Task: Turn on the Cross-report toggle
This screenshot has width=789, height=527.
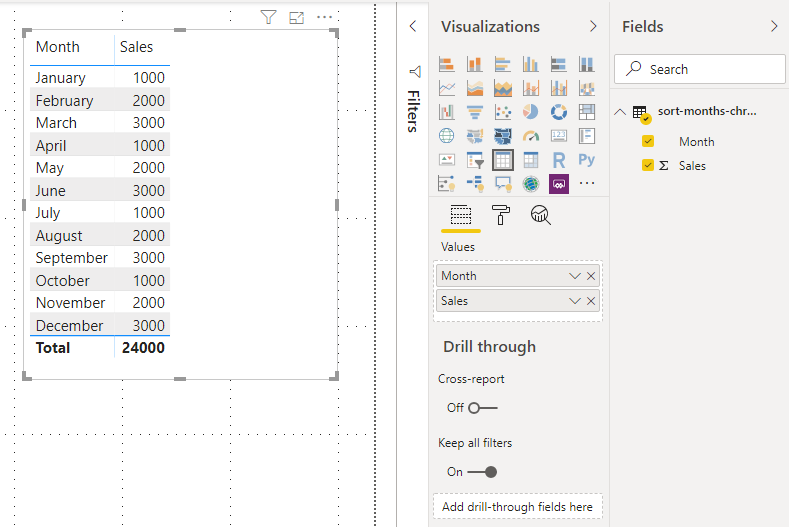Action: point(482,408)
